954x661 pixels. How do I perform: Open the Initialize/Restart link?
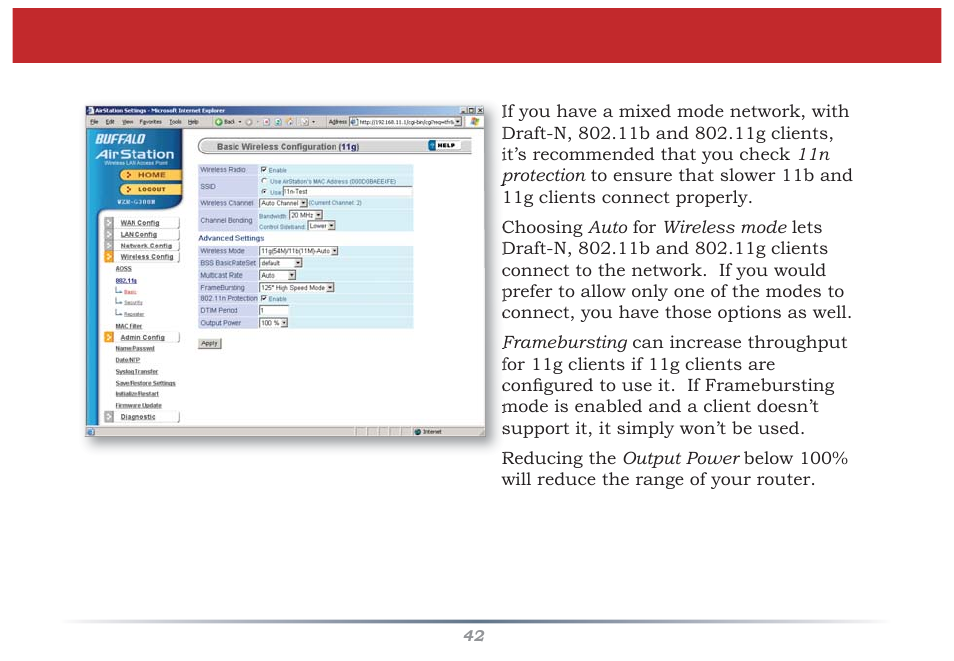pyautogui.click(x=137, y=394)
